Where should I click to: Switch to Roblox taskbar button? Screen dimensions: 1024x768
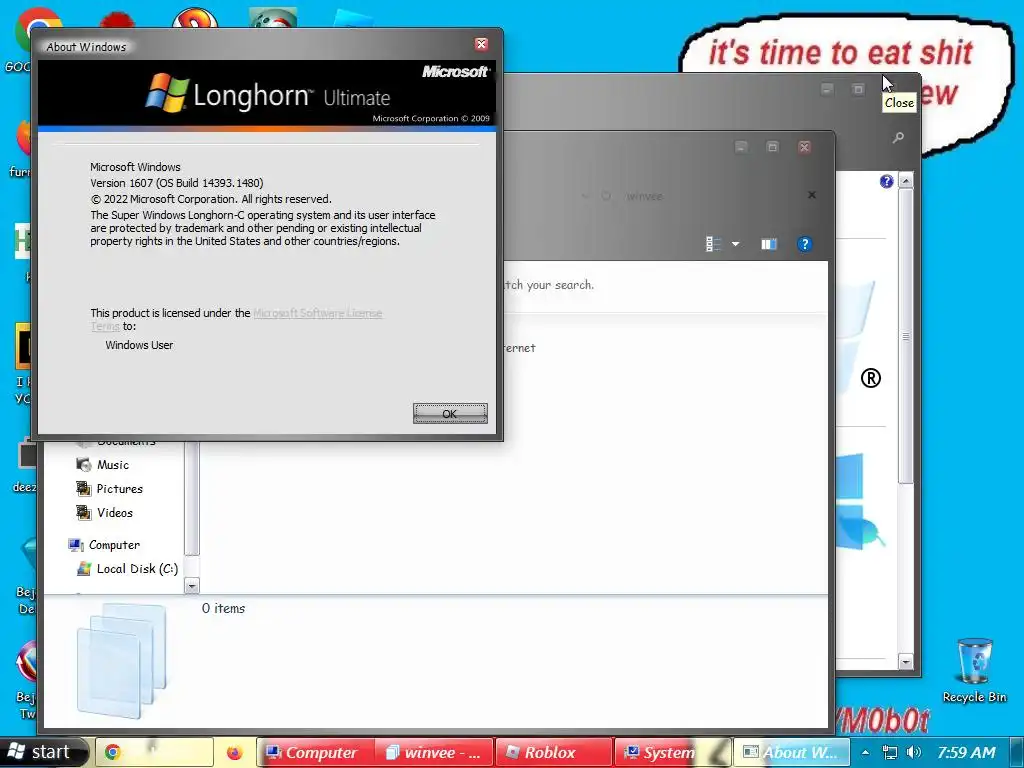(x=554, y=752)
